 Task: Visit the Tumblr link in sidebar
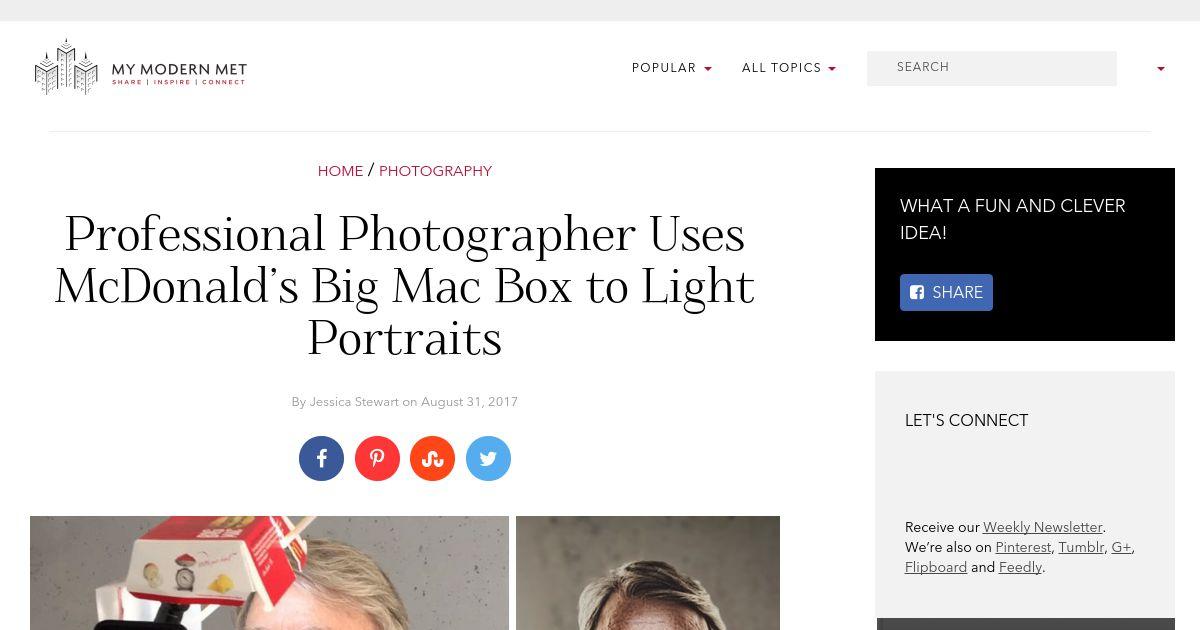(x=1081, y=547)
